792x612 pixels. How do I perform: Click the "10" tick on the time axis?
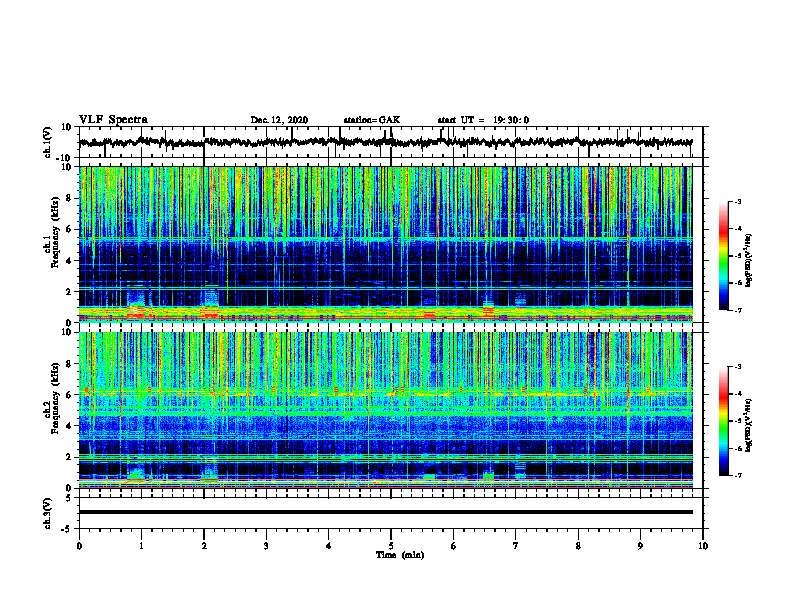[703, 546]
